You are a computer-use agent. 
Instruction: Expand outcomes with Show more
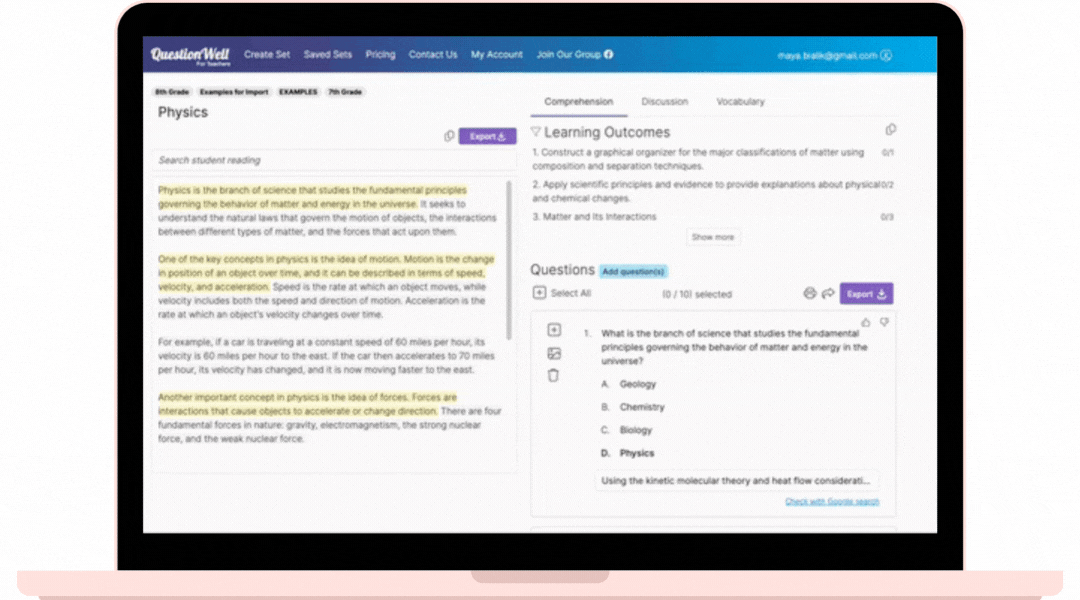click(x=713, y=237)
